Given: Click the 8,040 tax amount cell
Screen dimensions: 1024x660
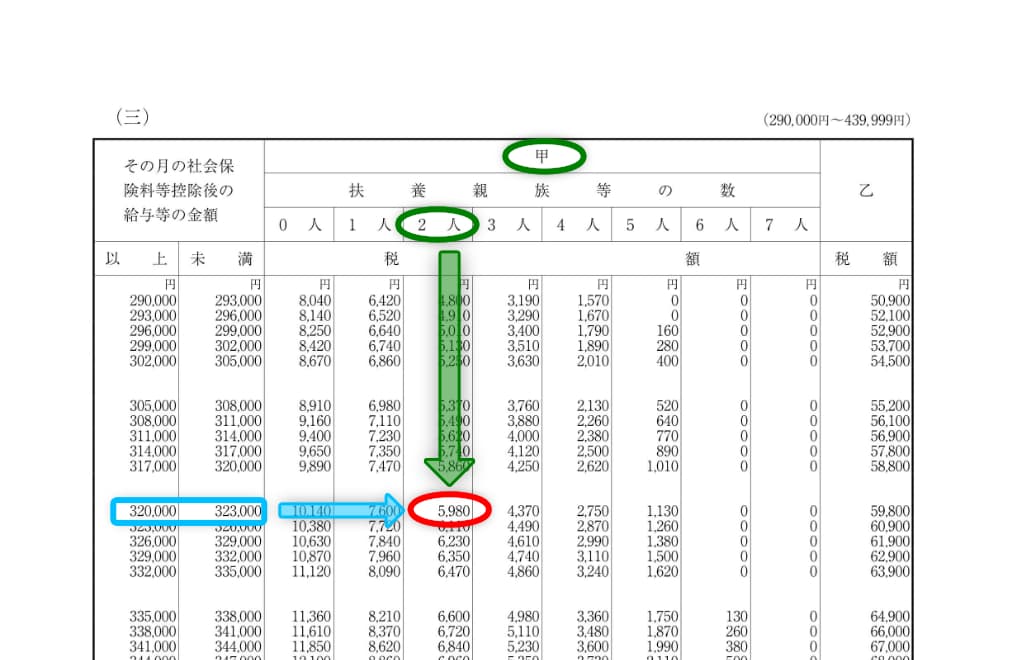Looking at the screenshot, I should point(315,301).
